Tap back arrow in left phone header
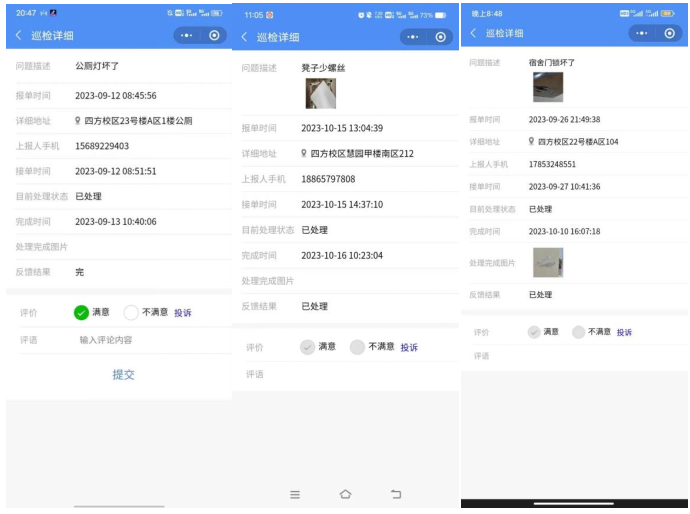This screenshot has height=514, width=690. [x=18, y=35]
